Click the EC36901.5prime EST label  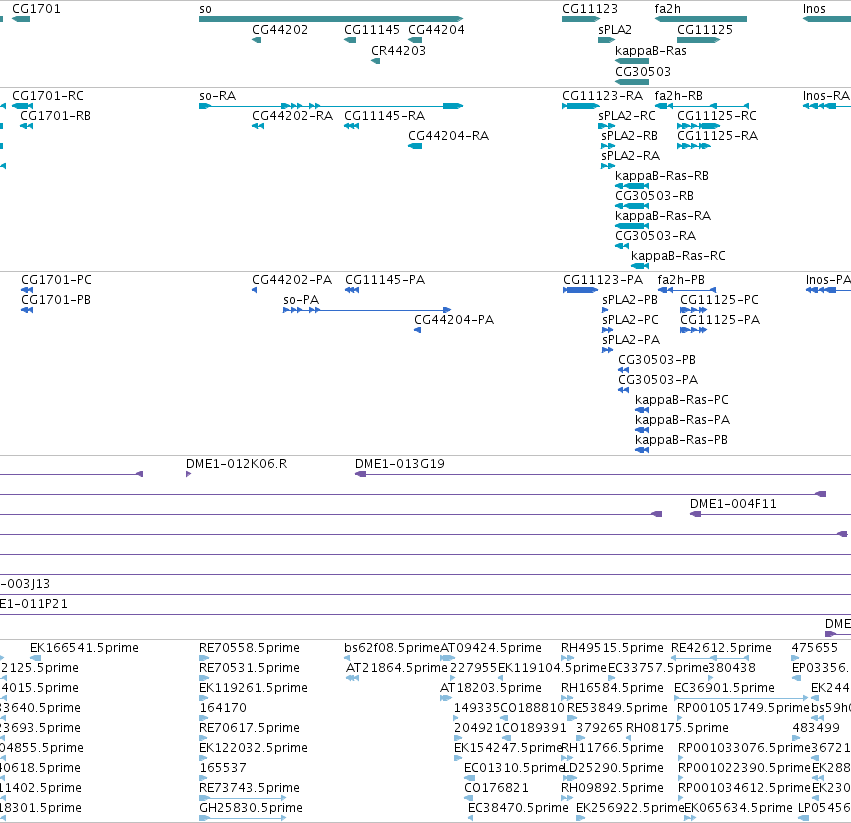coord(724,688)
